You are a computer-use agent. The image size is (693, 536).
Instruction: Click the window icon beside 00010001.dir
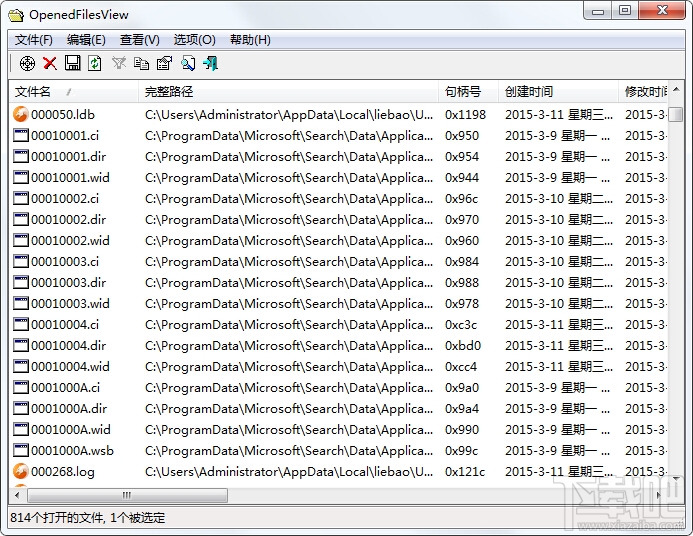click(x=20, y=156)
